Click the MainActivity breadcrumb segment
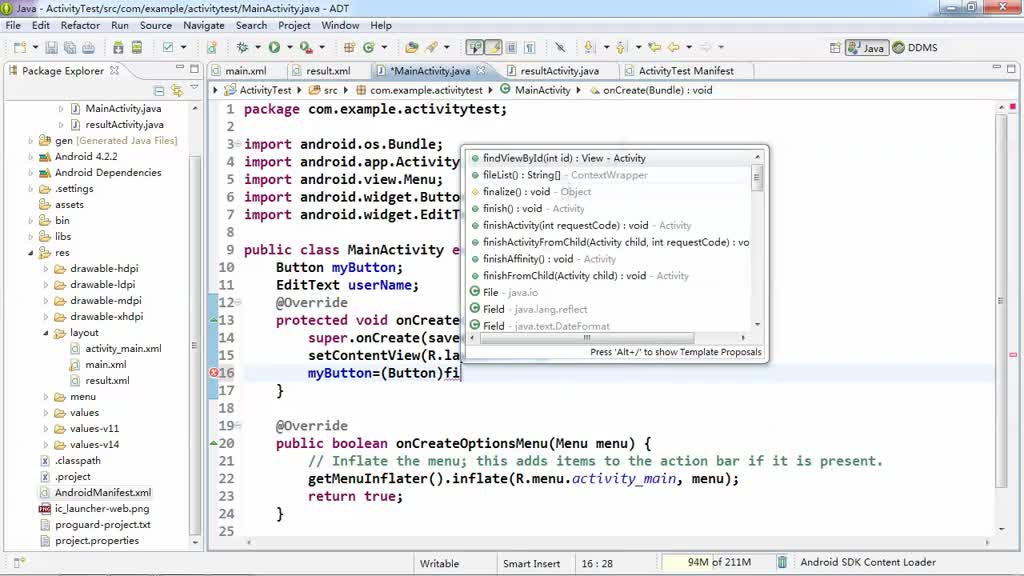Screen dimensions: 1024x576 pos(536,90)
